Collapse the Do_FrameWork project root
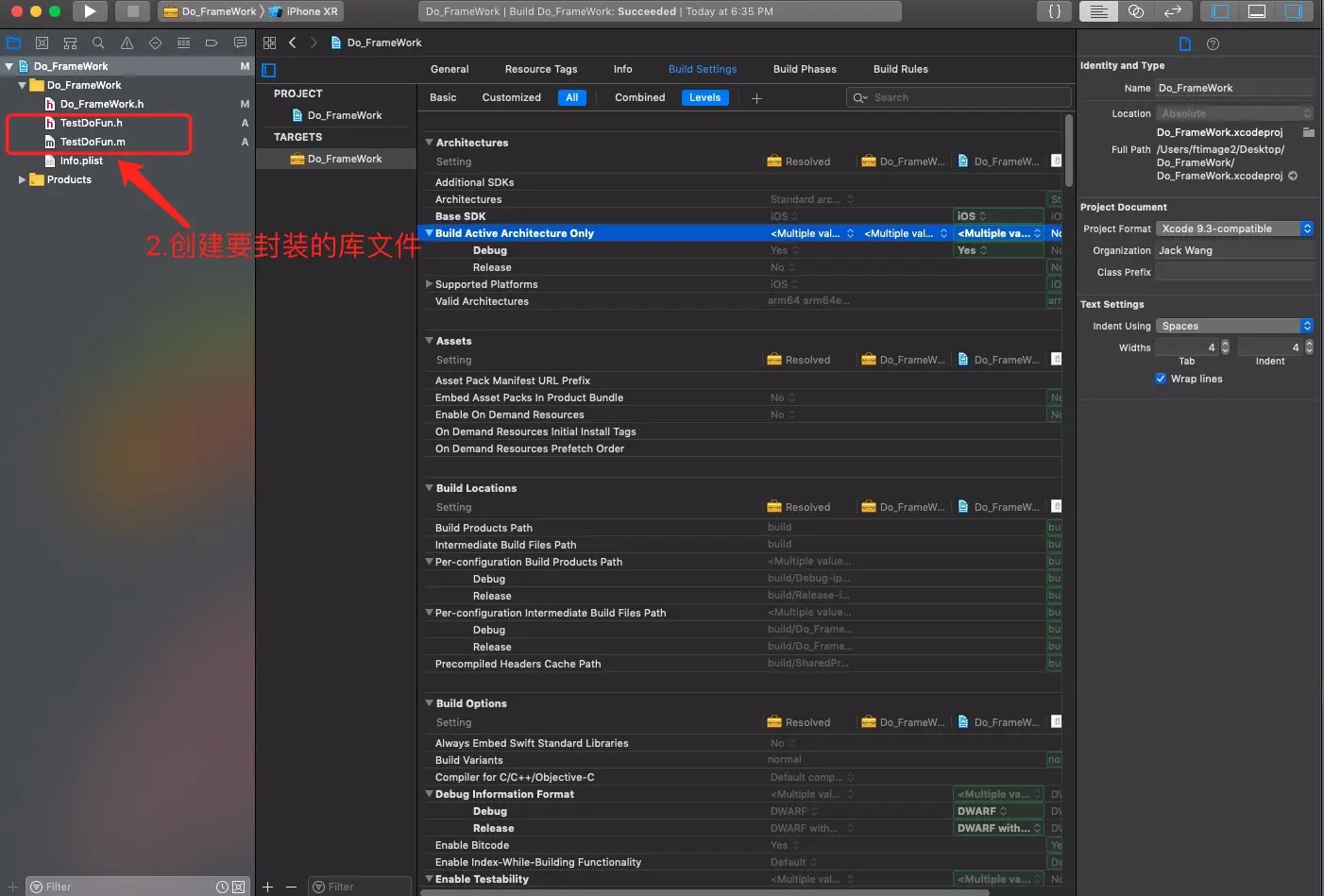 pos(9,66)
